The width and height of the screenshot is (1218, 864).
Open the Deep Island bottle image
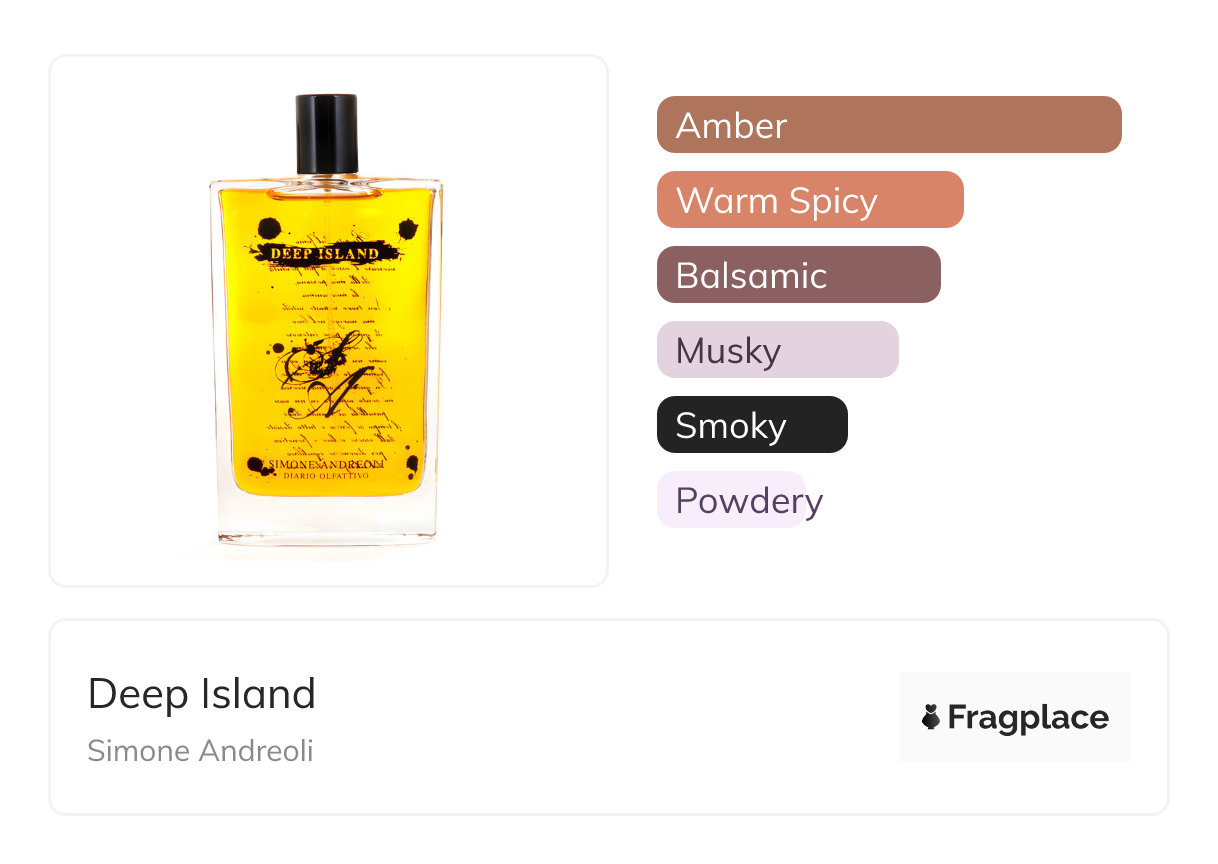point(326,320)
